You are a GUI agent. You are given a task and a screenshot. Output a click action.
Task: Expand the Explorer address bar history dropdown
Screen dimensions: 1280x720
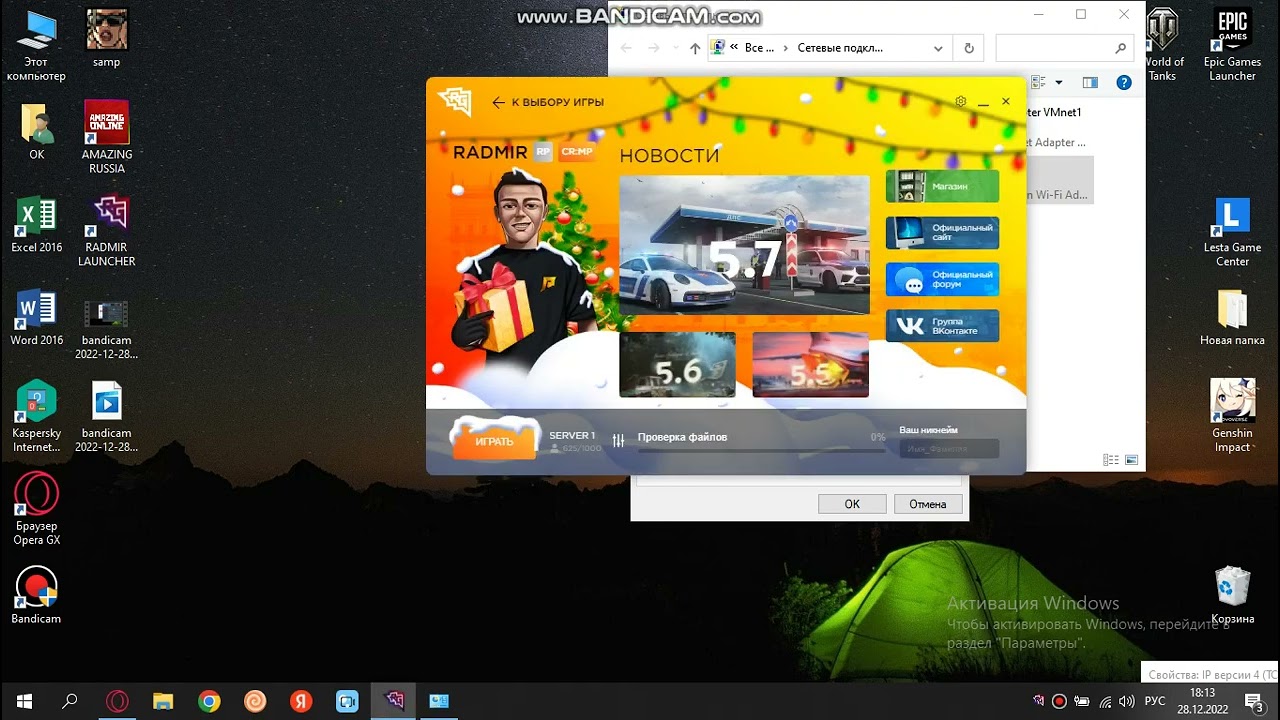click(x=938, y=48)
